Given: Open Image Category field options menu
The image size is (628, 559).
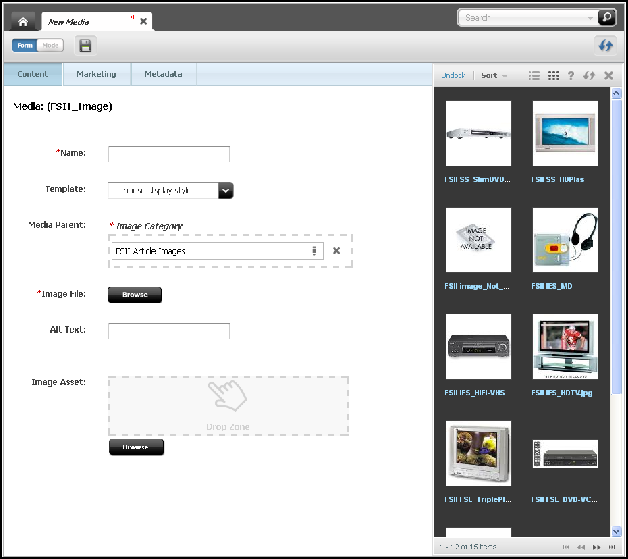Looking at the screenshot, I should pyautogui.click(x=314, y=251).
